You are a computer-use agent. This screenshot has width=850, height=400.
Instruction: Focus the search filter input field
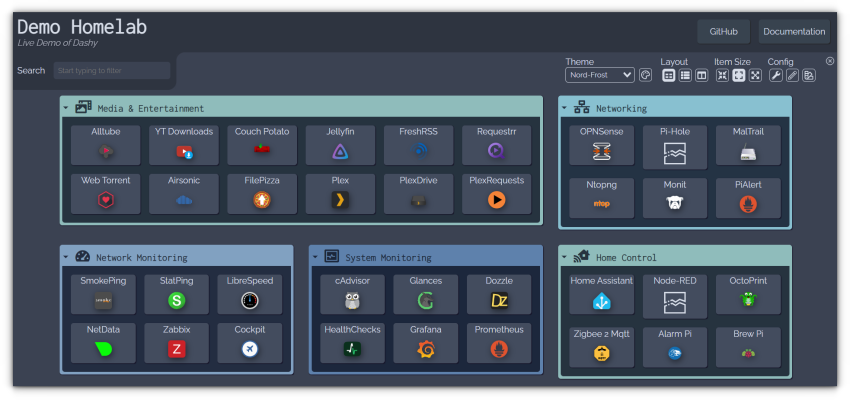click(111, 71)
